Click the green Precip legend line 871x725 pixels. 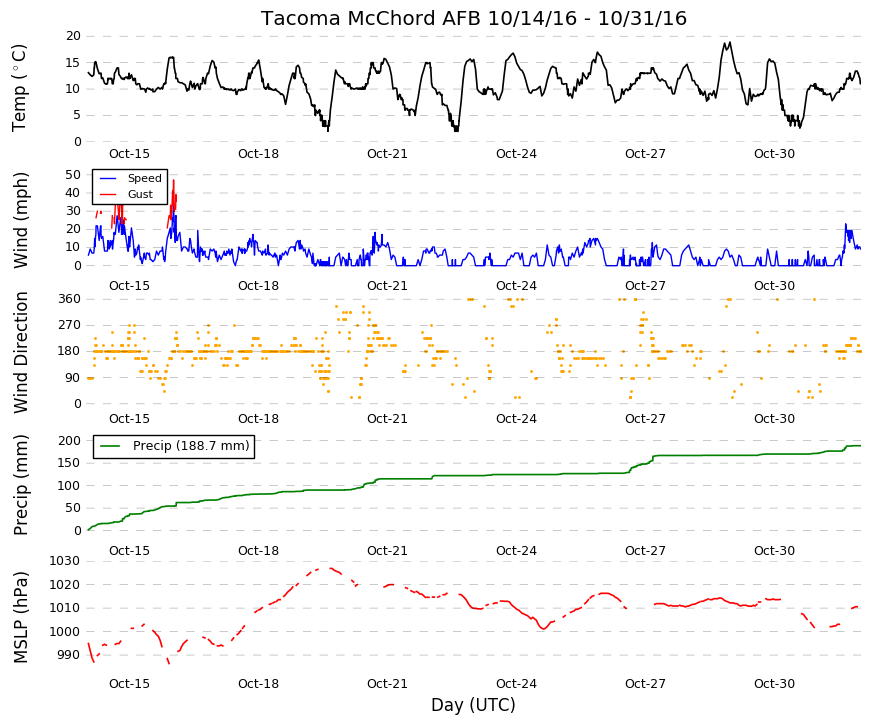tap(111, 446)
